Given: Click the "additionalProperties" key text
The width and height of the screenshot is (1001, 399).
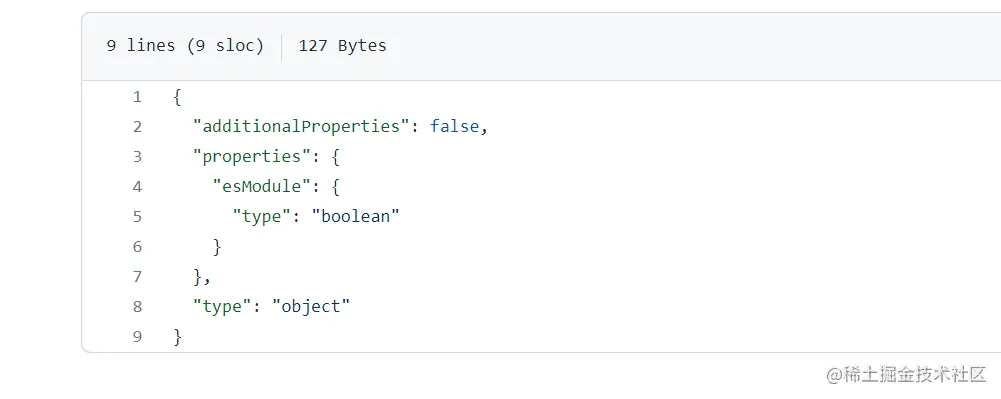Looking at the screenshot, I should coord(301,126).
